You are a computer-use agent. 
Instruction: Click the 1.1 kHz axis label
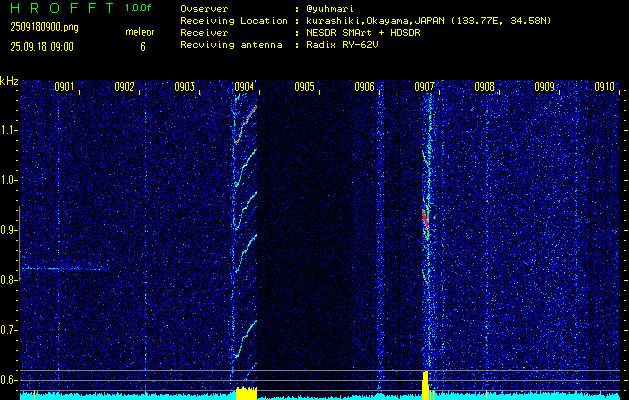tap(8, 130)
